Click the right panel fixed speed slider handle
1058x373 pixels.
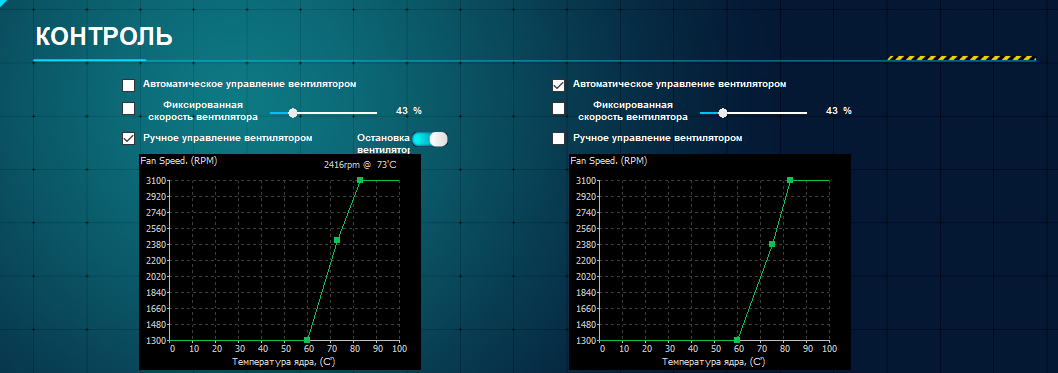pyautogui.click(x=723, y=113)
